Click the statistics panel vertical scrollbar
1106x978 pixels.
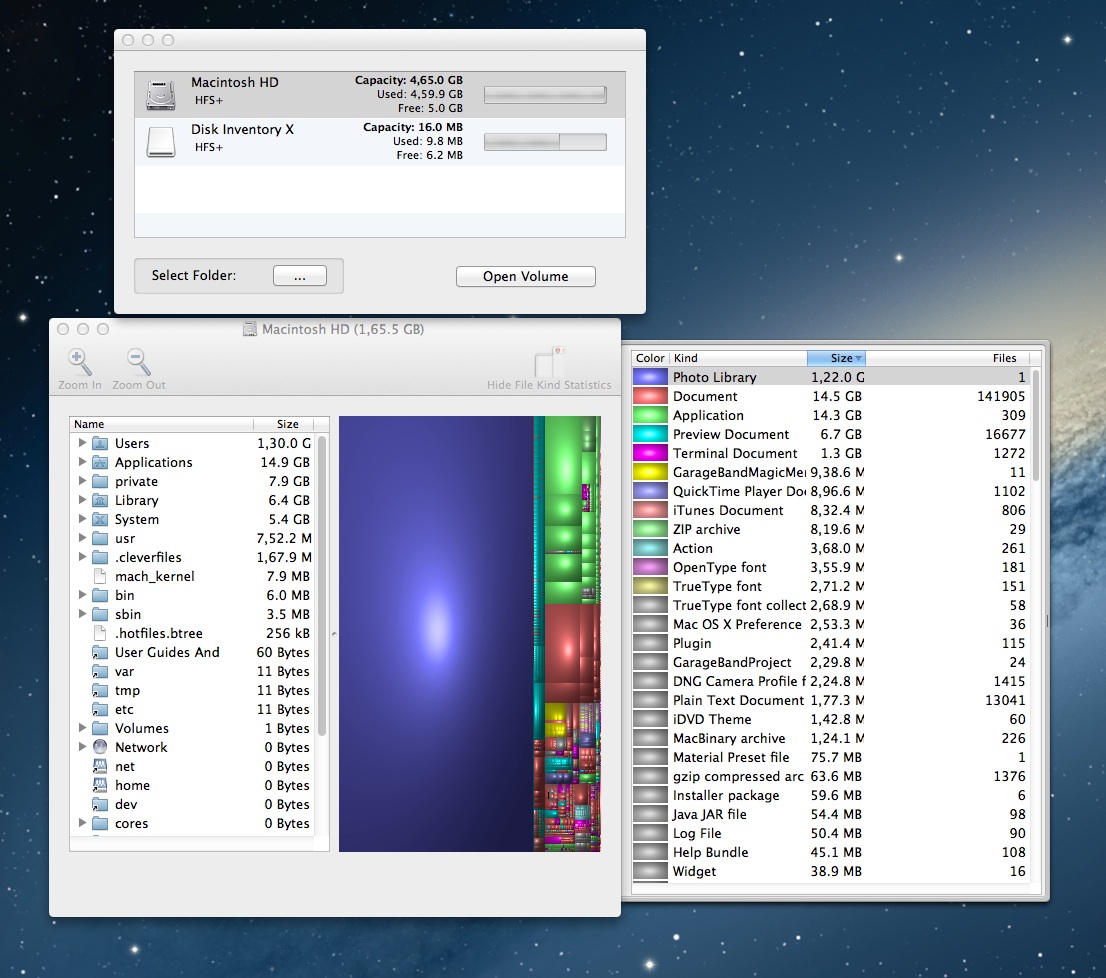click(1036, 425)
